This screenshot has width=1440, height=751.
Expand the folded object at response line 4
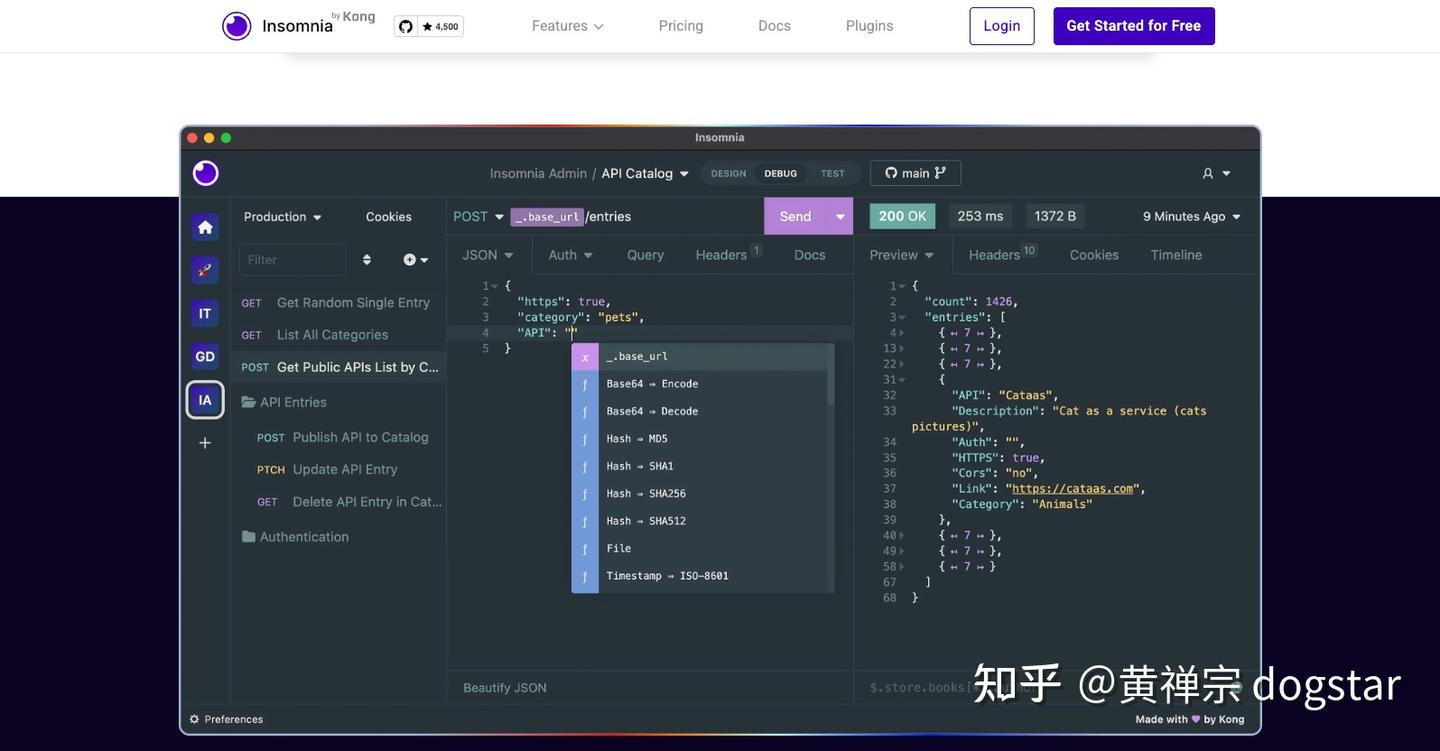click(901, 333)
